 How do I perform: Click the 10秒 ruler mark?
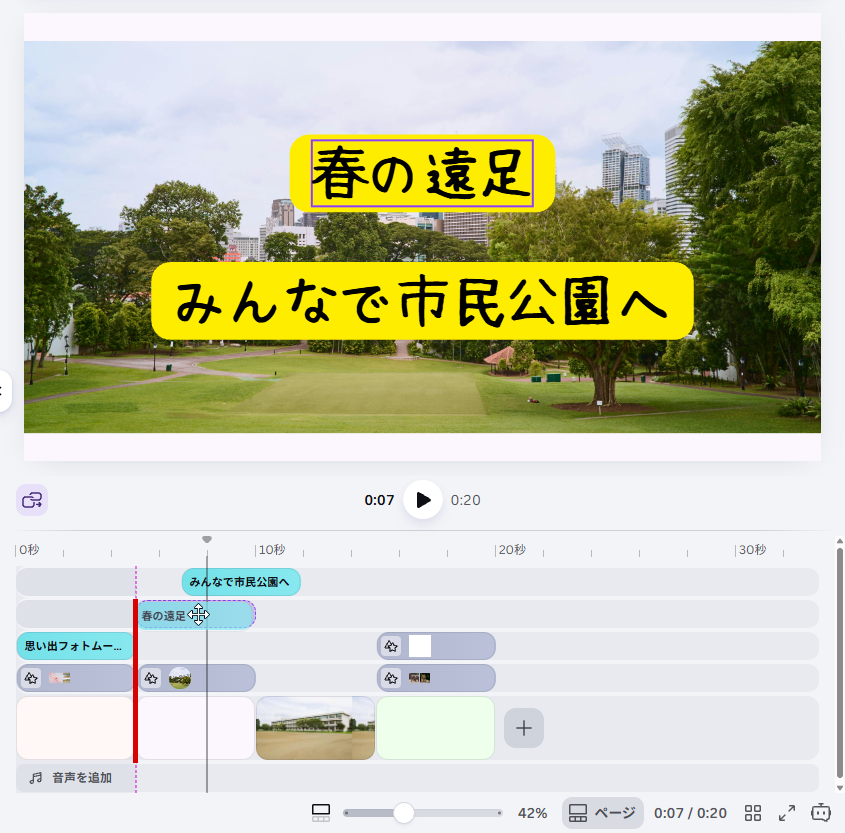272,550
